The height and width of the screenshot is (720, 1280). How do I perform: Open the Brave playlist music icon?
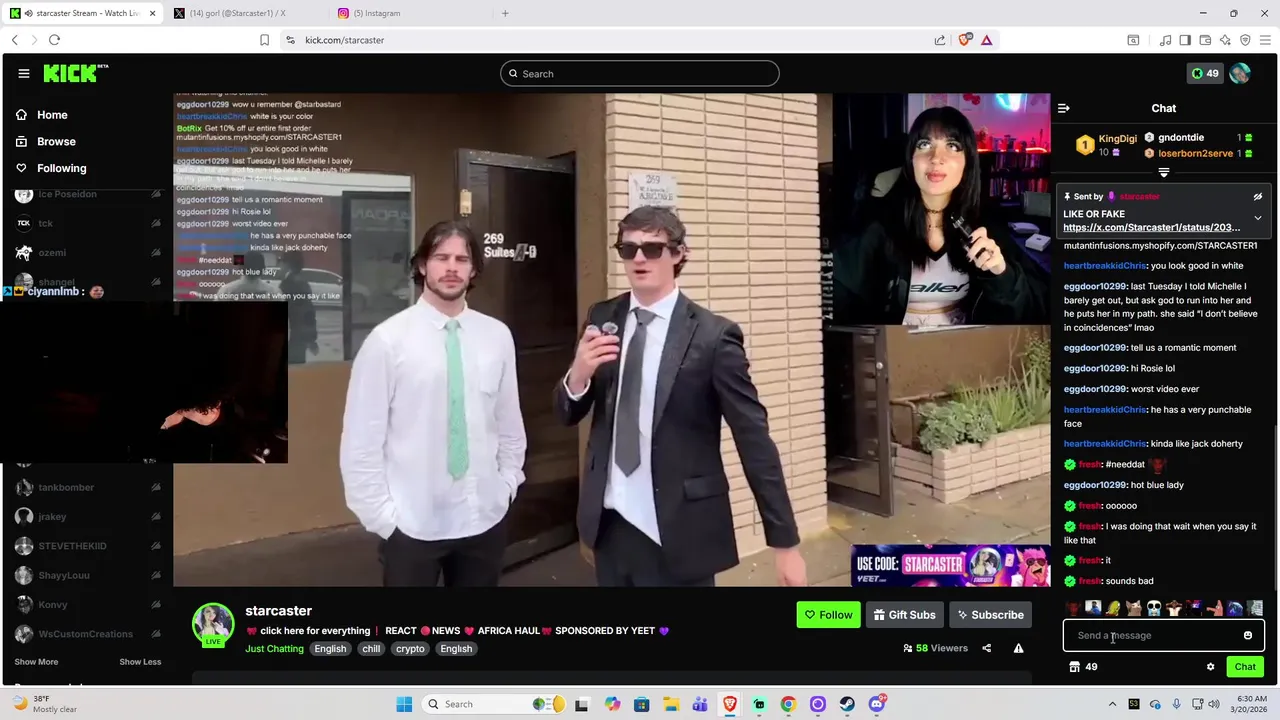click(x=1166, y=40)
